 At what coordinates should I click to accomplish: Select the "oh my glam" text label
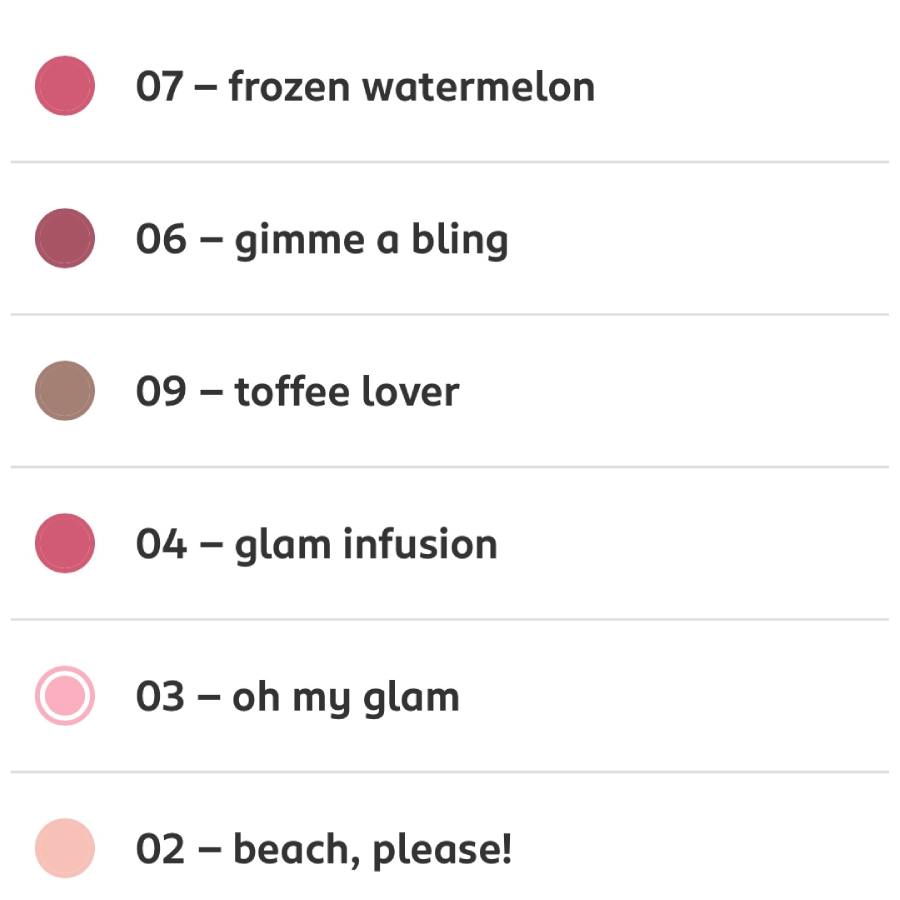pos(346,698)
